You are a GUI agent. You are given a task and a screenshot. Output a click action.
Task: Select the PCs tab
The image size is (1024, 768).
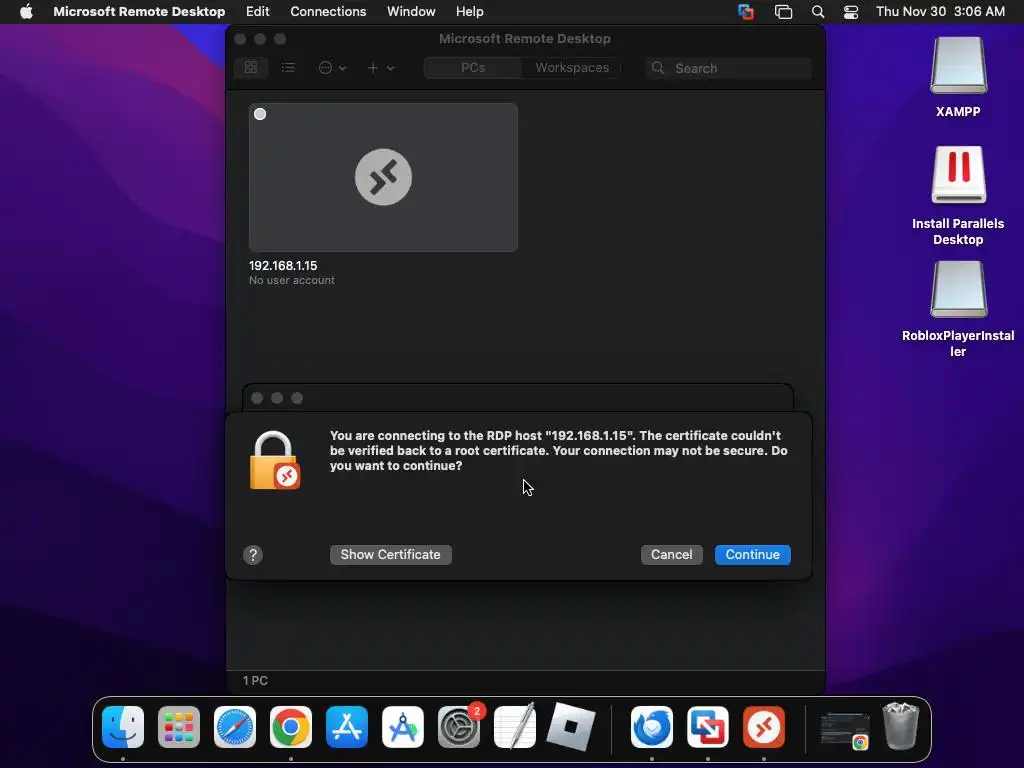click(x=473, y=67)
